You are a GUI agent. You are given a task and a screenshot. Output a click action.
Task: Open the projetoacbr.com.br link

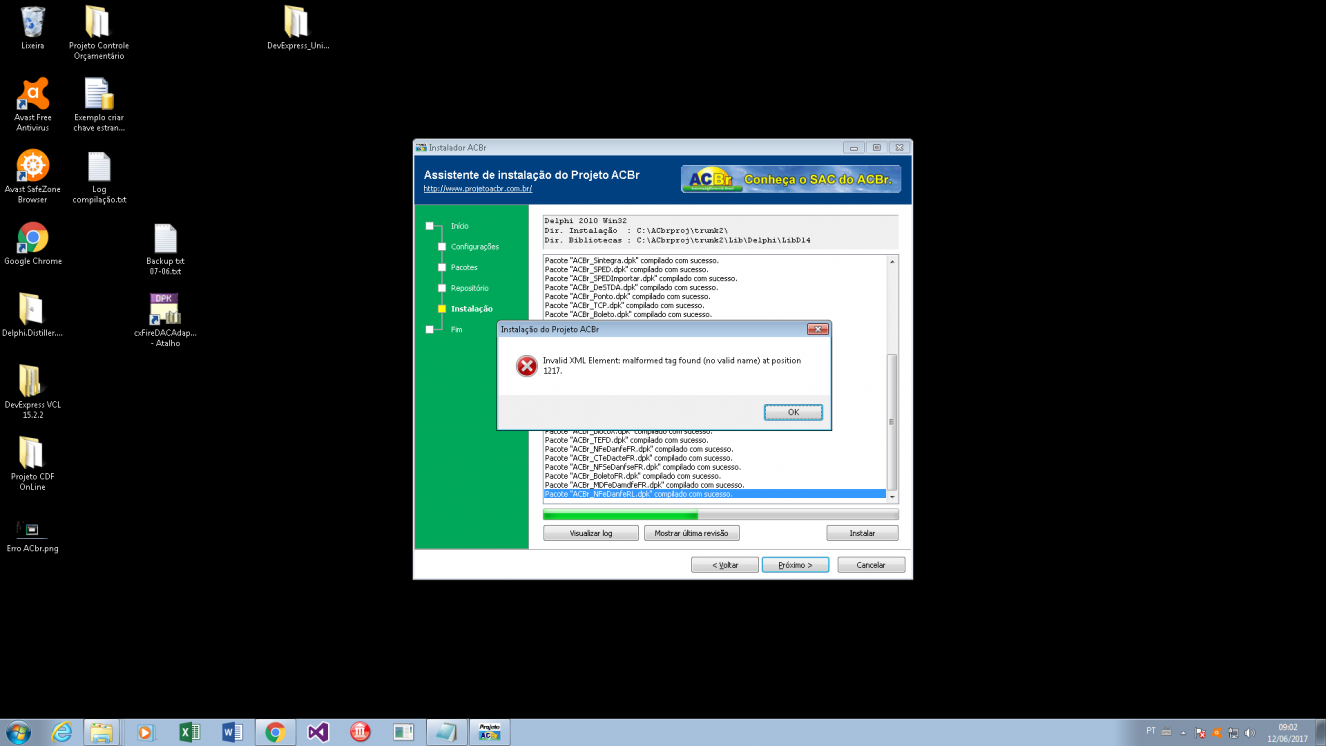point(477,188)
